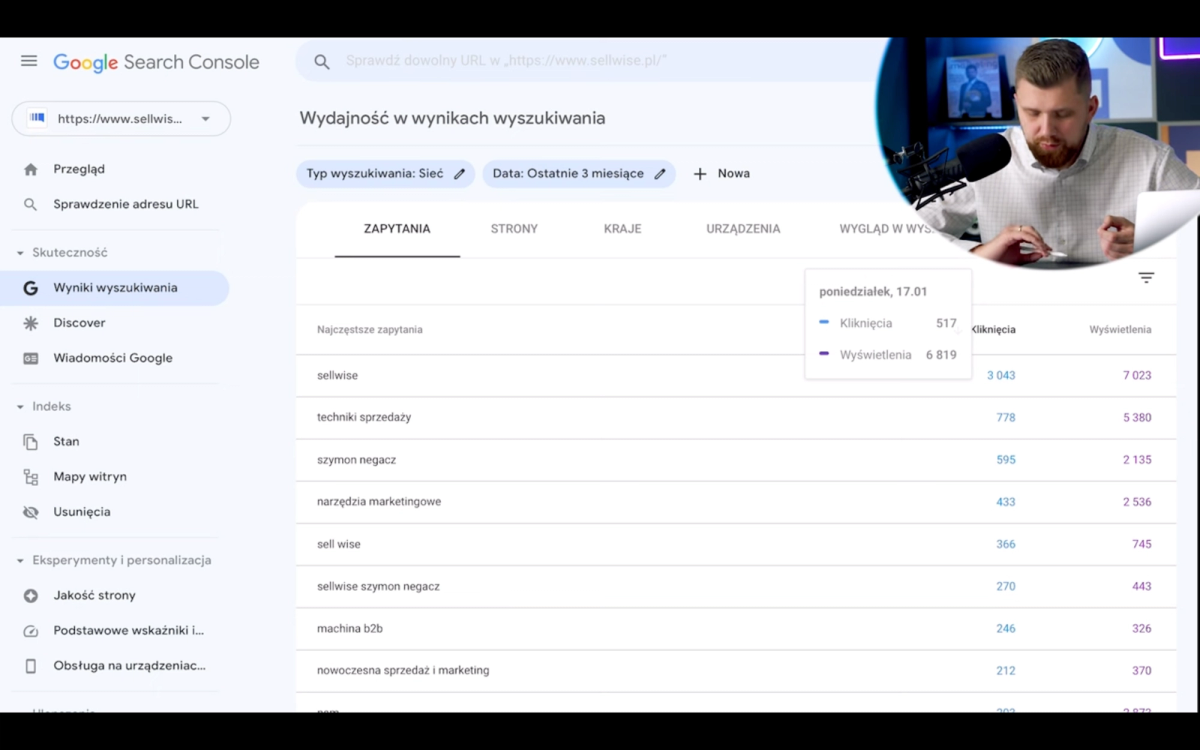
Task: Click the Jakość strony icon
Action: pos(31,596)
